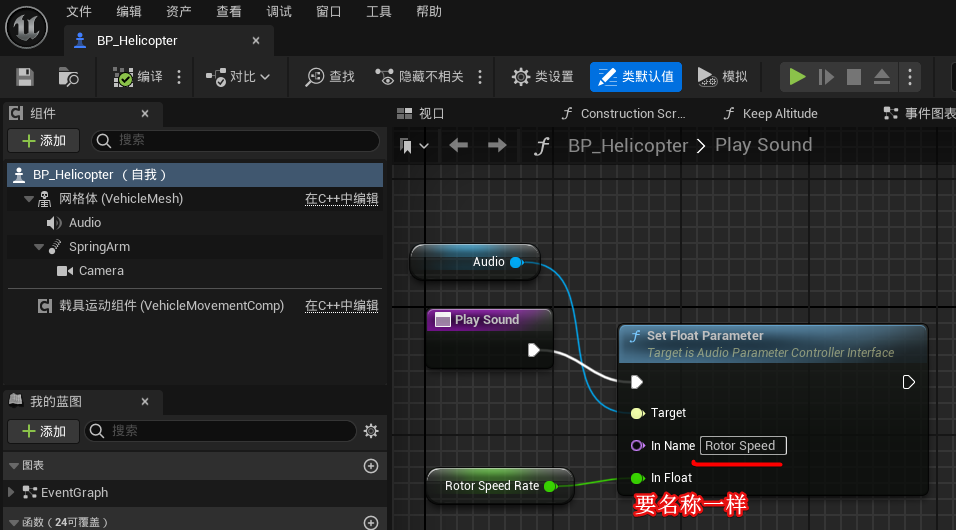Click 在C++中编辑 link for VehicleMesh
The image size is (956, 530).
pos(341,199)
